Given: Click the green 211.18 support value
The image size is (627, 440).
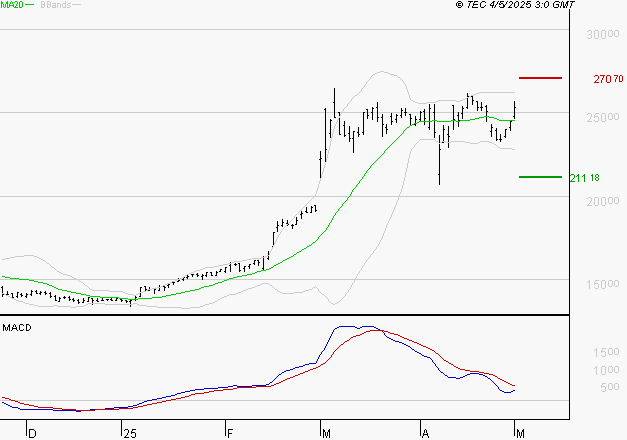Looking at the screenshot, I should 585,178.
